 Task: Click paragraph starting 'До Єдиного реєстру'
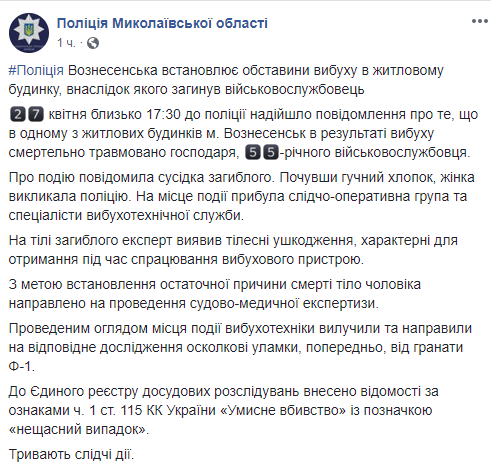pos(223,410)
